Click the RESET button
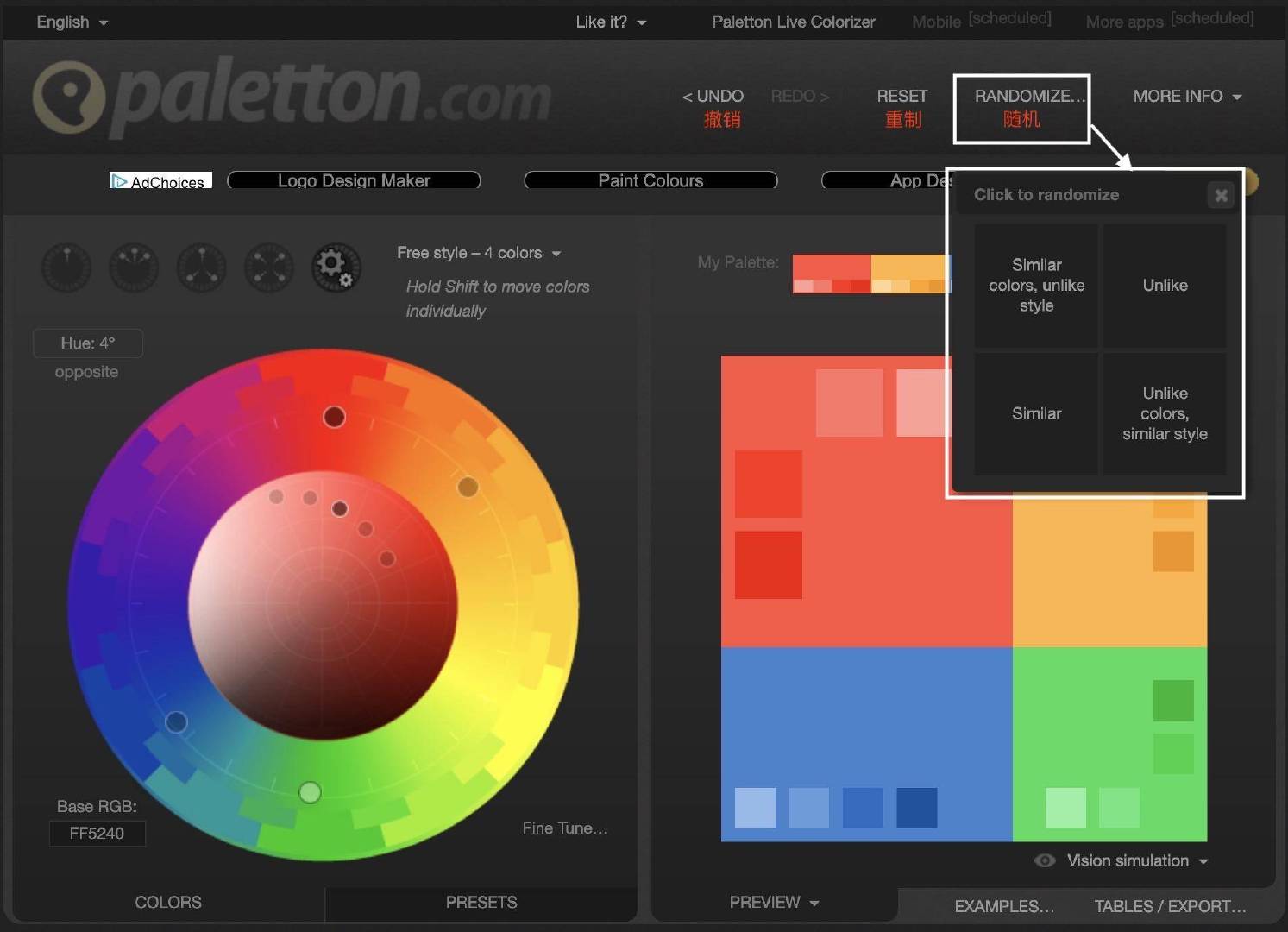The width and height of the screenshot is (1288, 932). tap(902, 106)
